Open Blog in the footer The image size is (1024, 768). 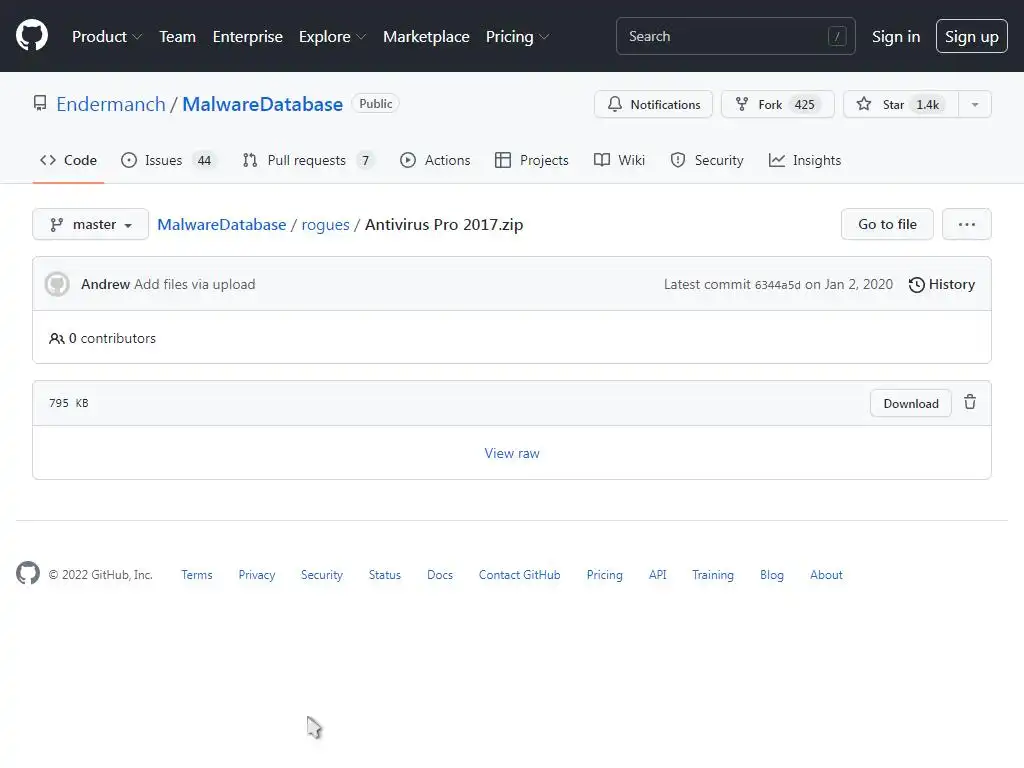[x=771, y=575]
